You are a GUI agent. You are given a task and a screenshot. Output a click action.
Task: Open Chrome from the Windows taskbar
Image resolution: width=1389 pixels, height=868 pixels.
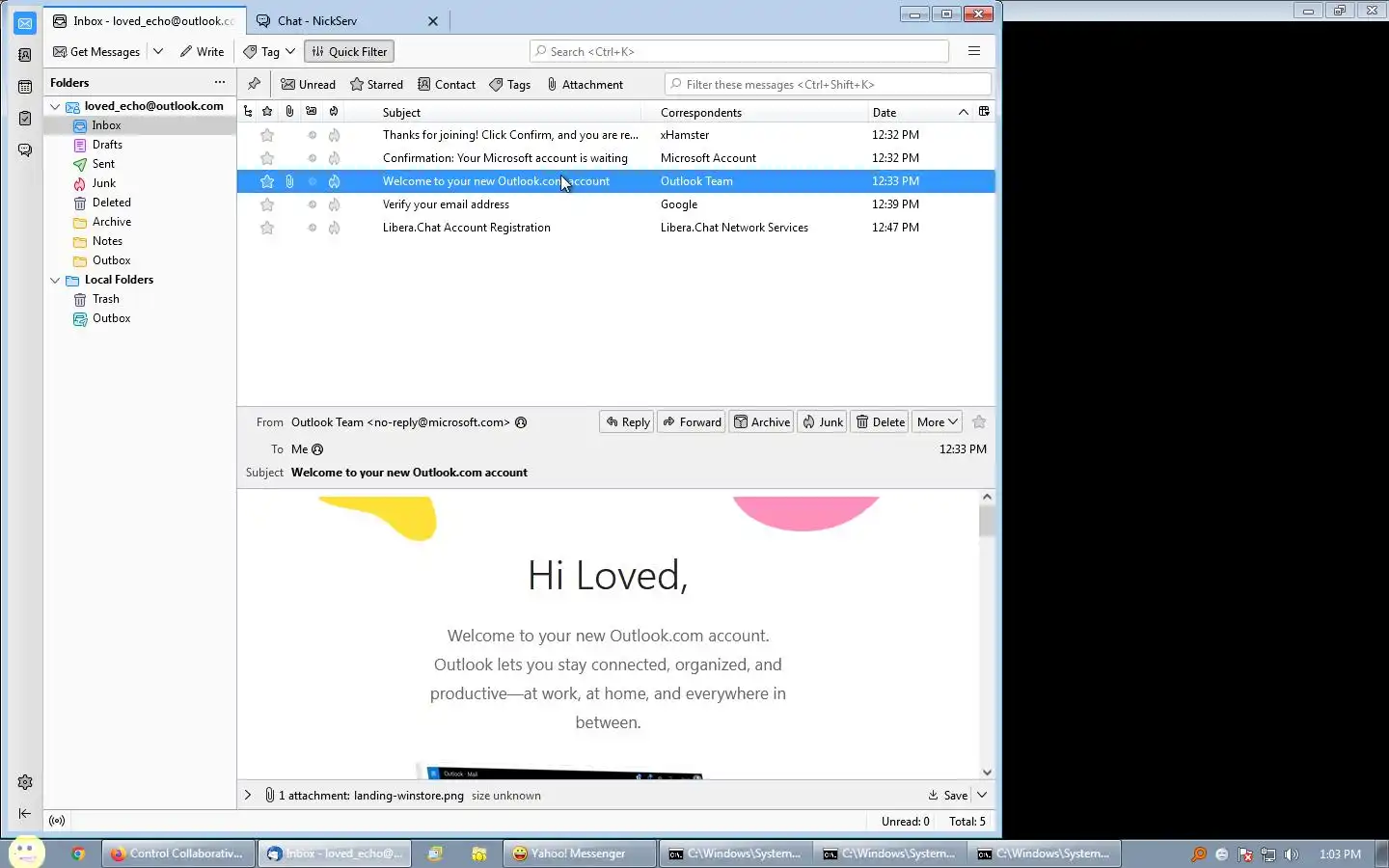tap(78, 854)
